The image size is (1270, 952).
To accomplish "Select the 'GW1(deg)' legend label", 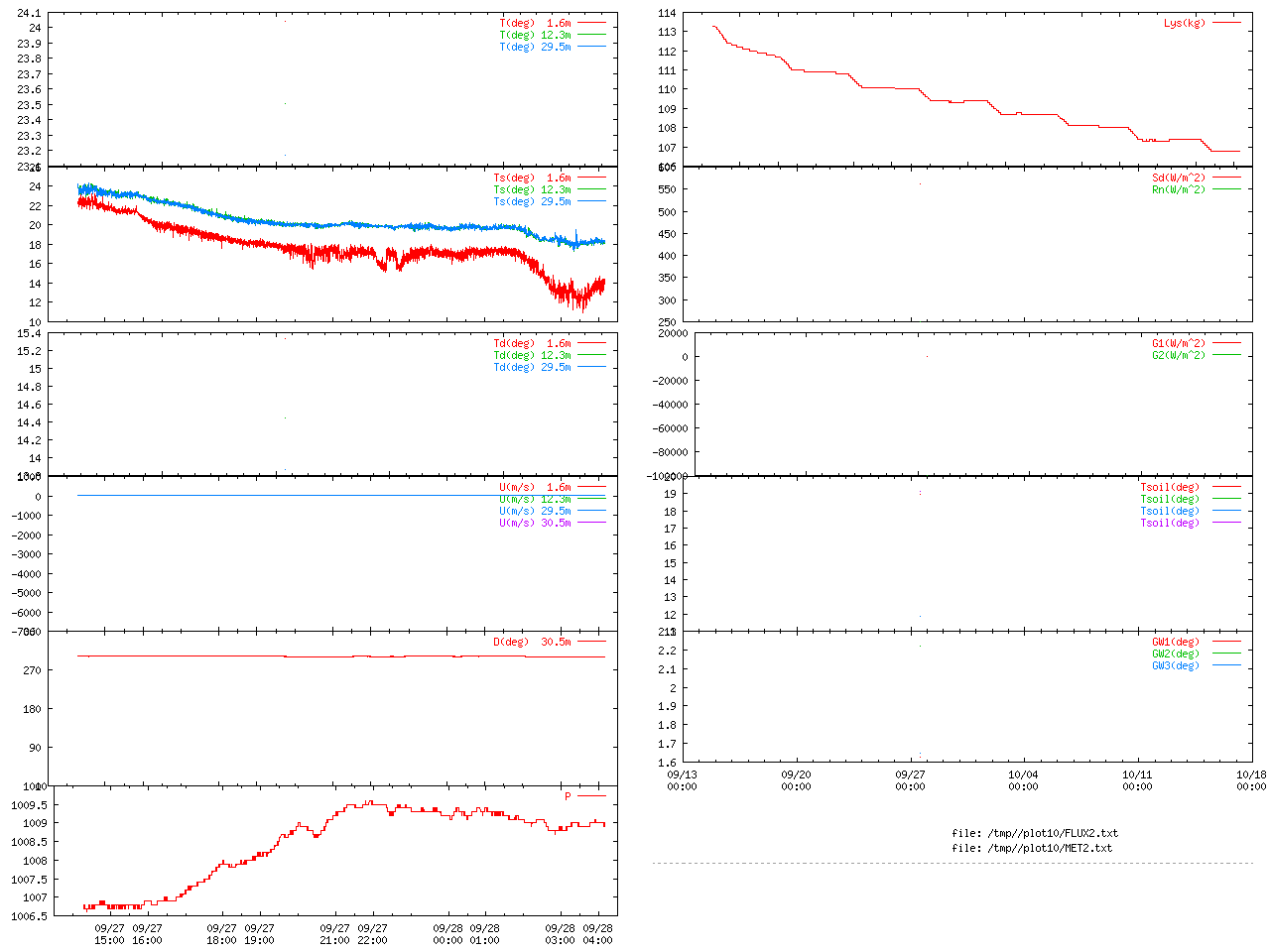I will coord(1176,642).
